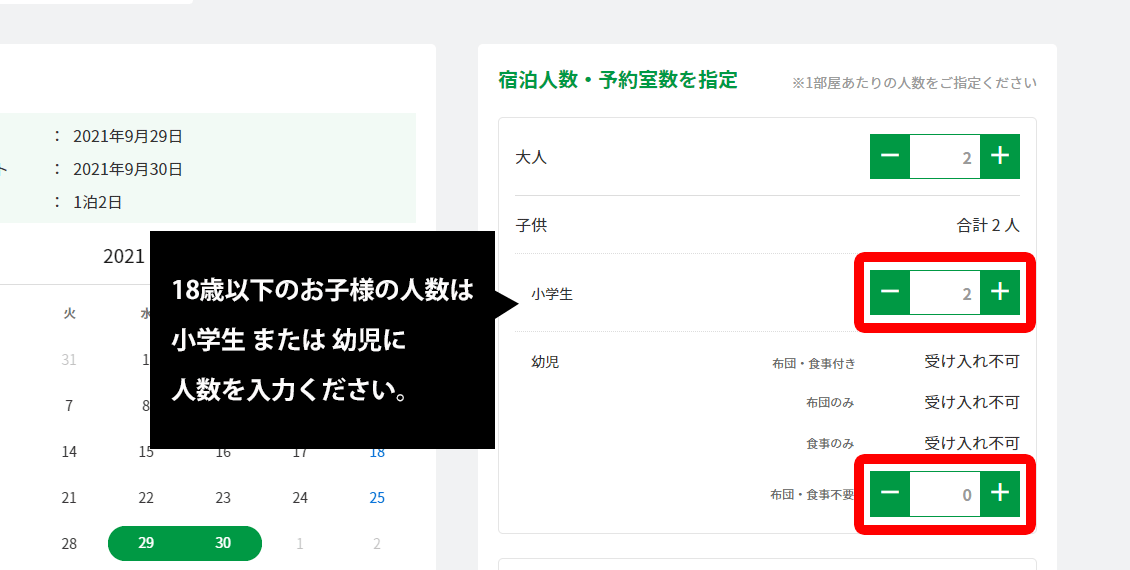Choose date 24 on the calendar
Image resolution: width=1130 pixels, height=570 pixels.
(x=300, y=498)
